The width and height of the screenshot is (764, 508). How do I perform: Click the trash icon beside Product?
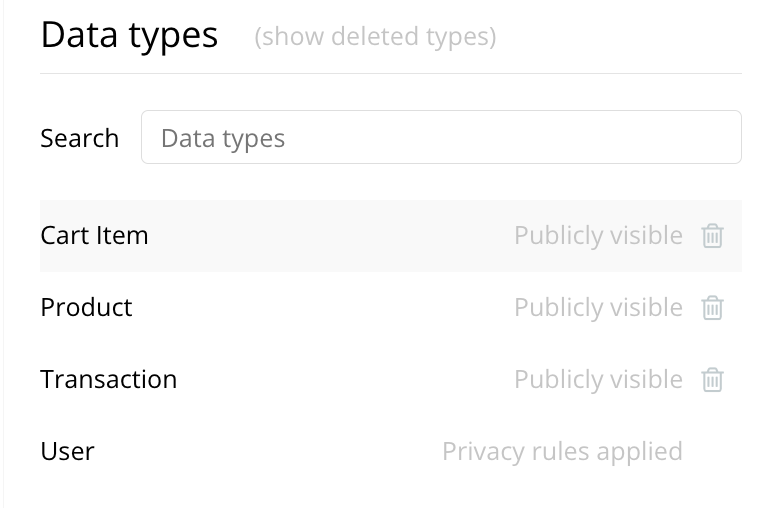[712, 308]
